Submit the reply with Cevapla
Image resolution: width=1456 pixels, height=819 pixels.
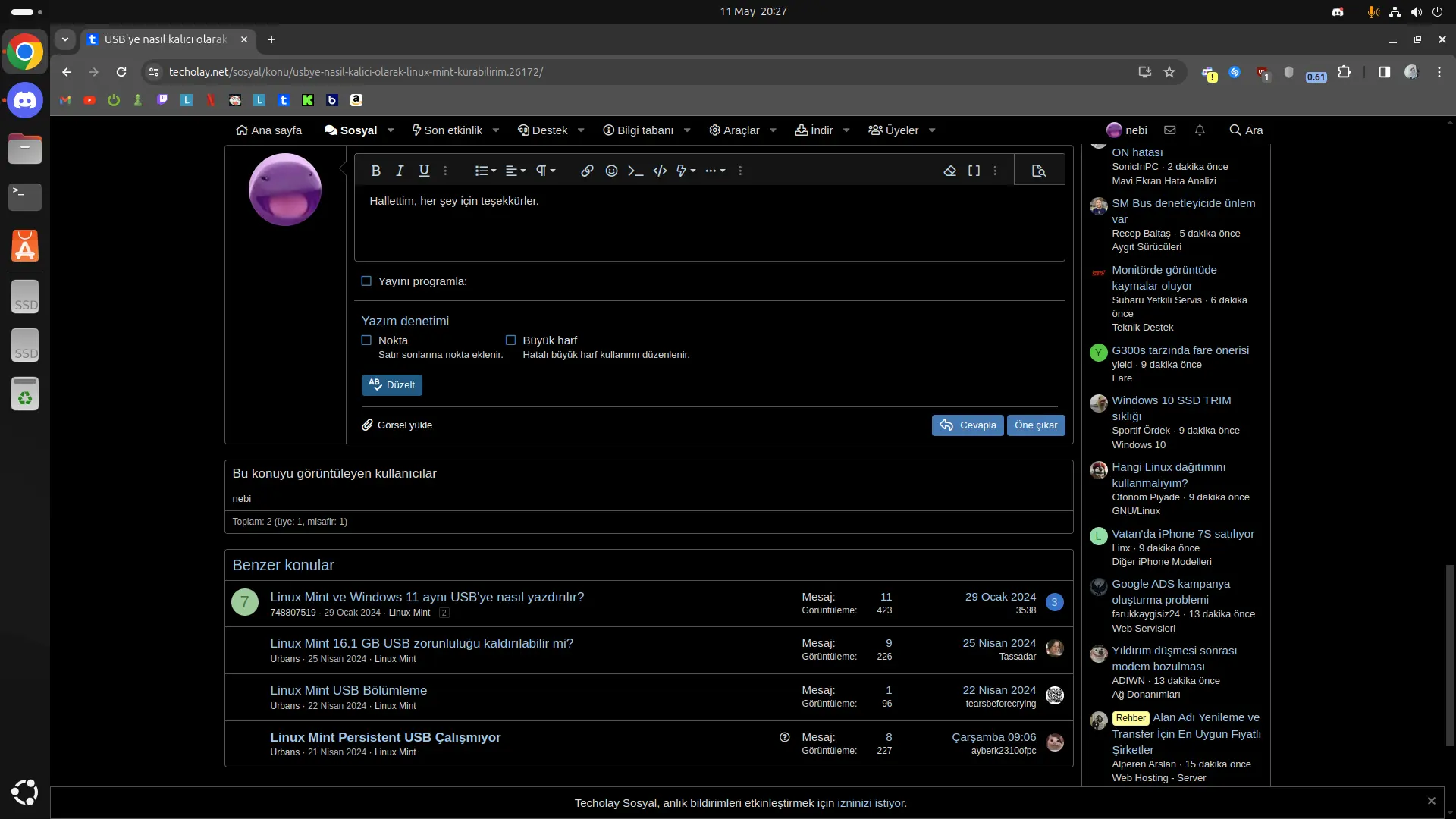pyautogui.click(x=968, y=425)
